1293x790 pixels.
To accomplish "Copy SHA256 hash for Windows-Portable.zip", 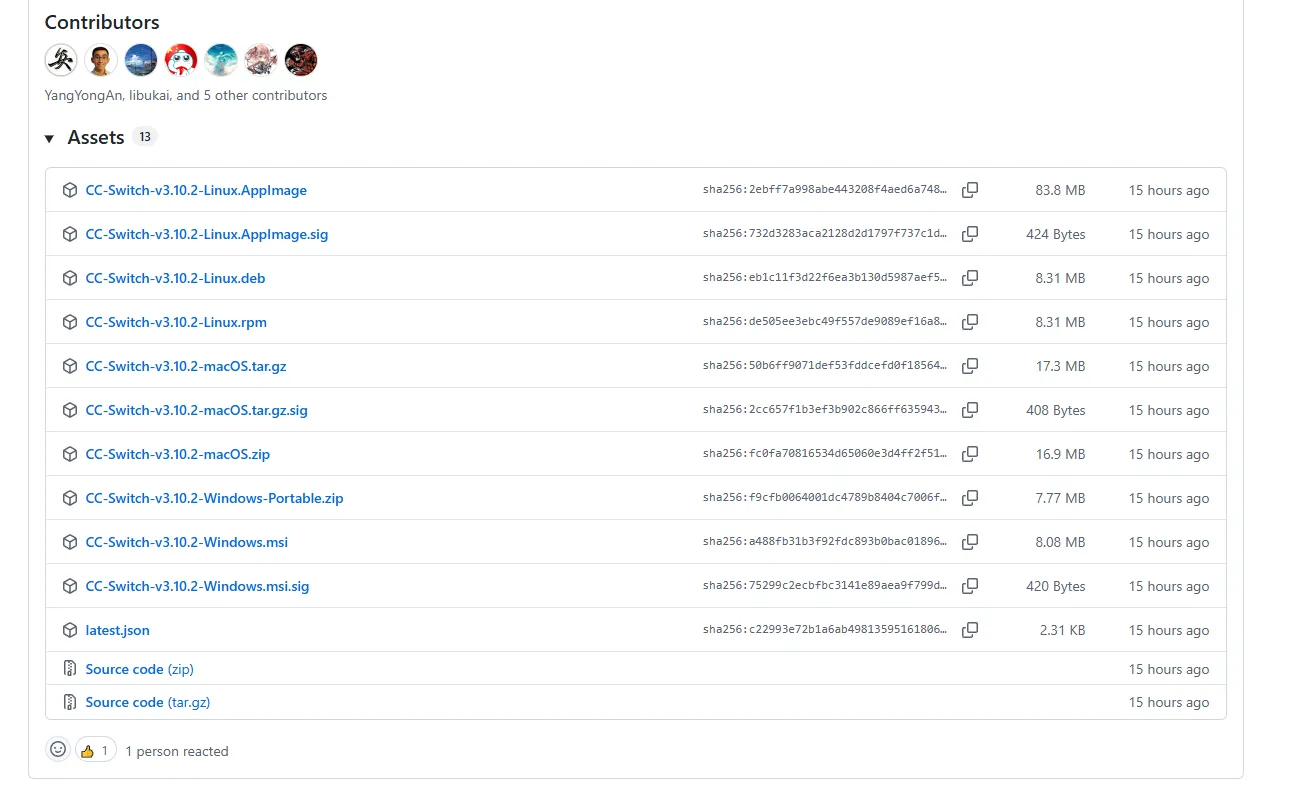I will (x=969, y=498).
